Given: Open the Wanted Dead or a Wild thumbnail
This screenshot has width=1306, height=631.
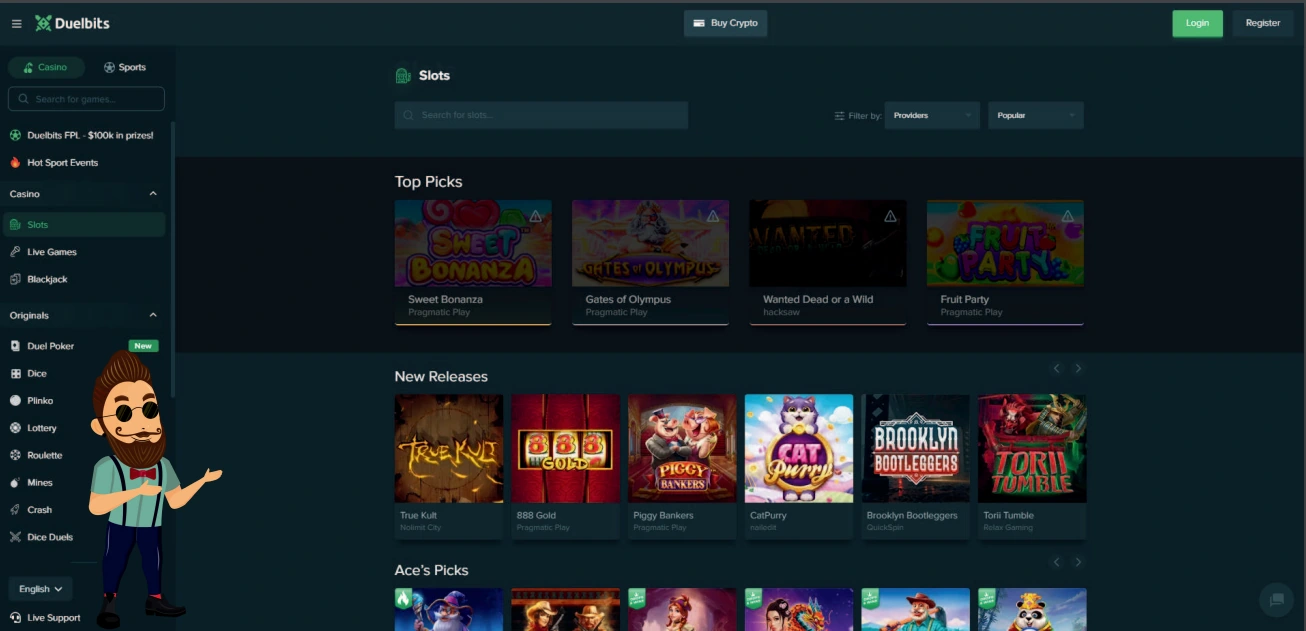Looking at the screenshot, I should (x=828, y=244).
